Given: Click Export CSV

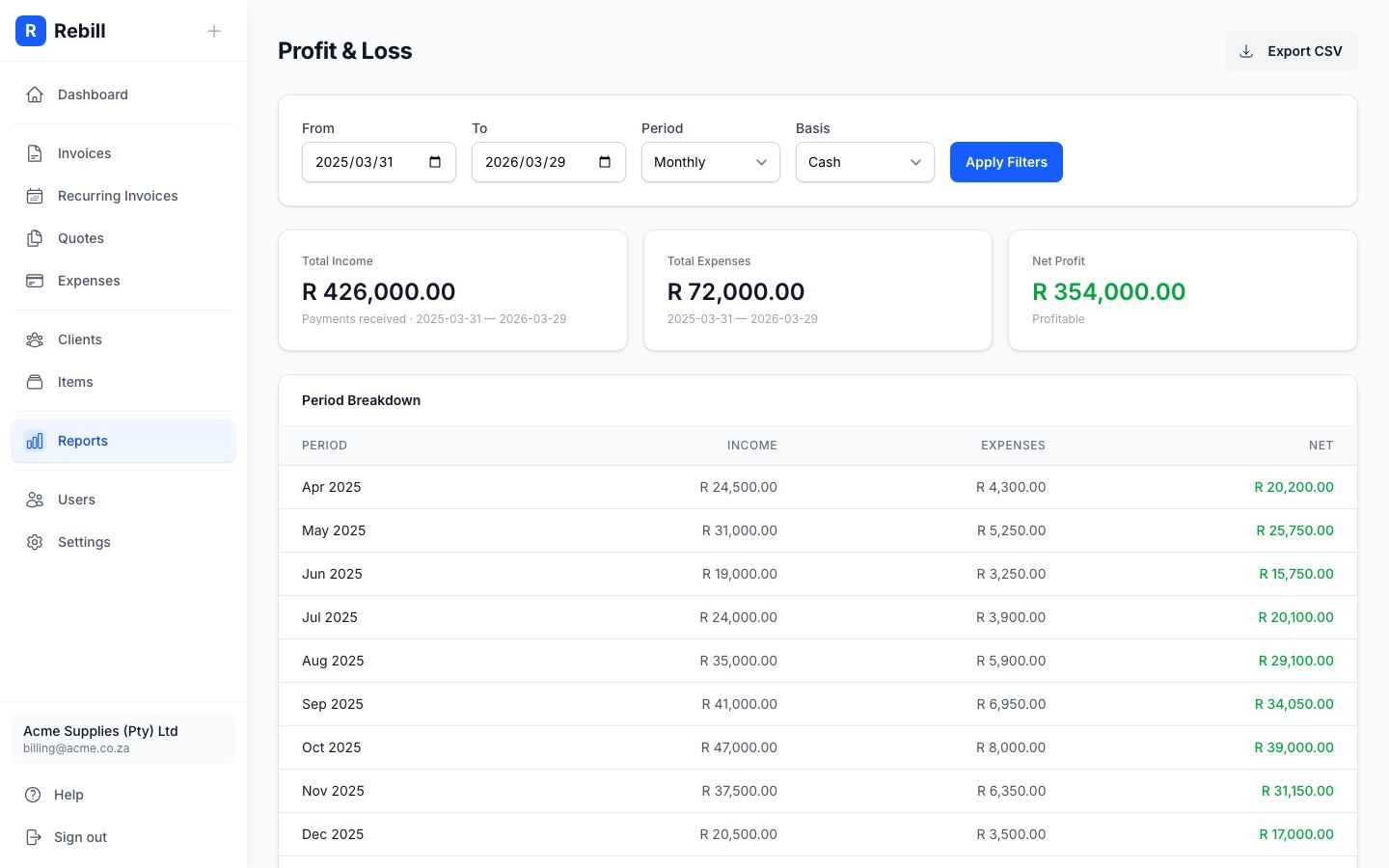Looking at the screenshot, I should pos(1291,51).
